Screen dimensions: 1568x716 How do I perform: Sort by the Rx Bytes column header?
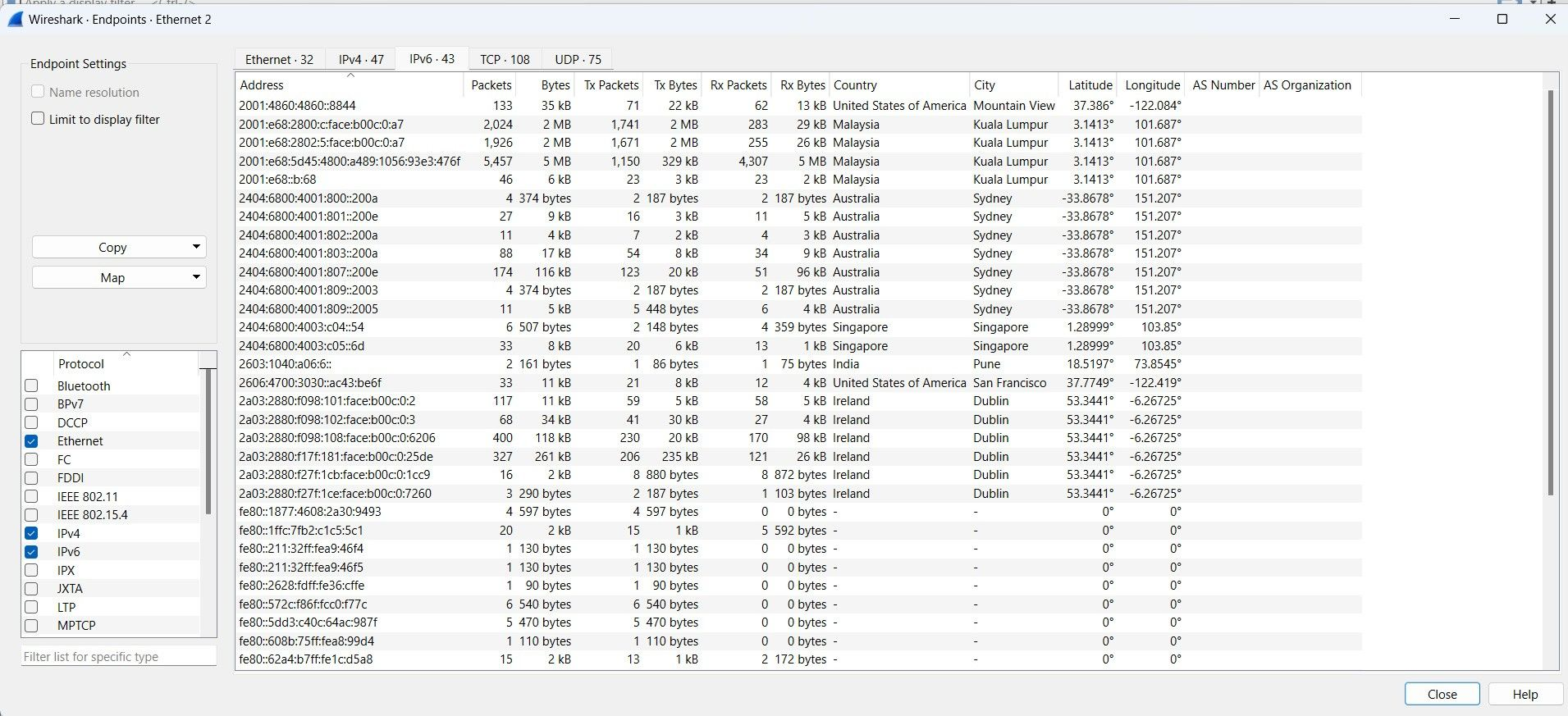(x=802, y=85)
